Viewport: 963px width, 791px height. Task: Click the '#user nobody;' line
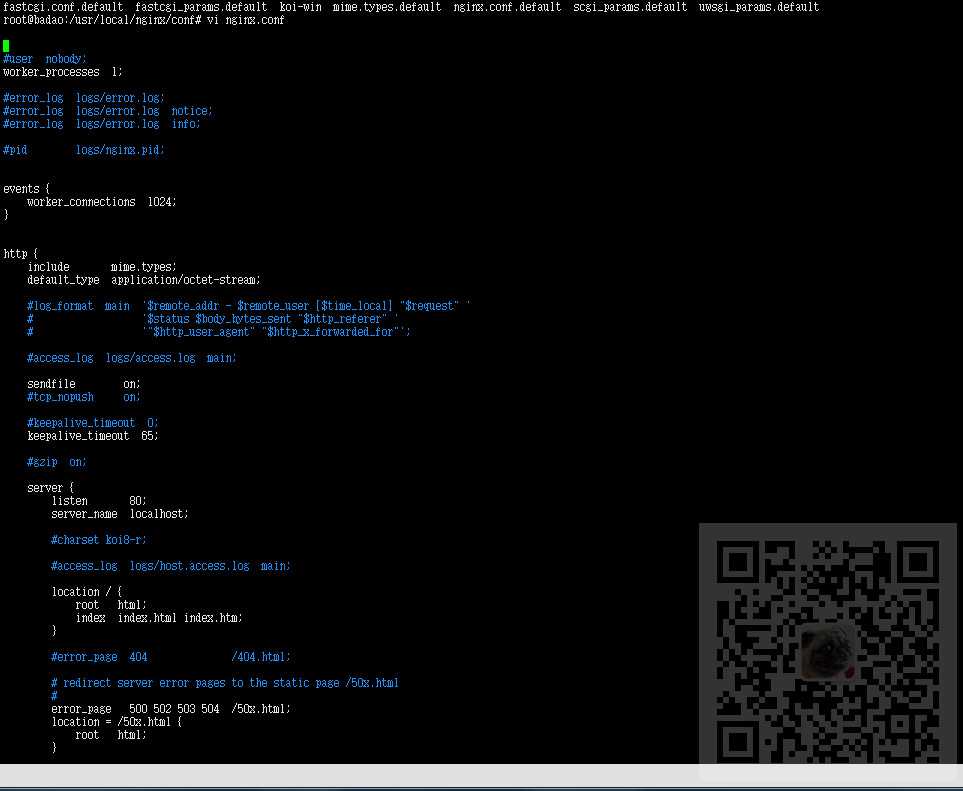(x=45, y=59)
